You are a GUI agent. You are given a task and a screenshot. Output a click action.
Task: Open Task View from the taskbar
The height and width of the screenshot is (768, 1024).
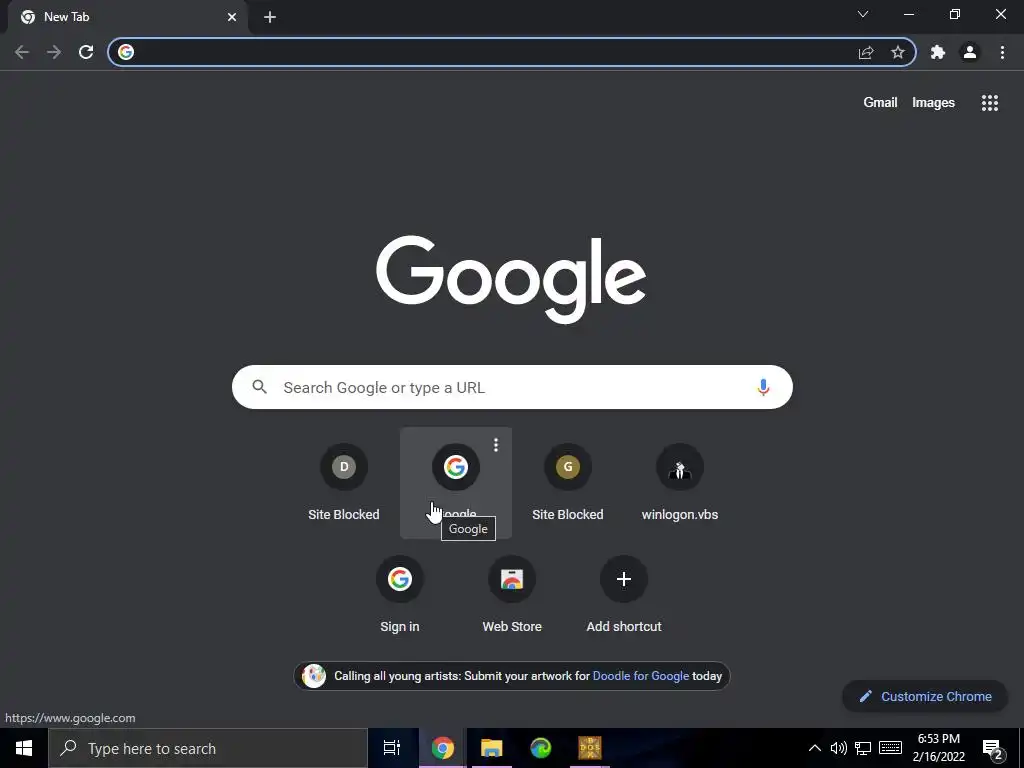pos(392,748)
